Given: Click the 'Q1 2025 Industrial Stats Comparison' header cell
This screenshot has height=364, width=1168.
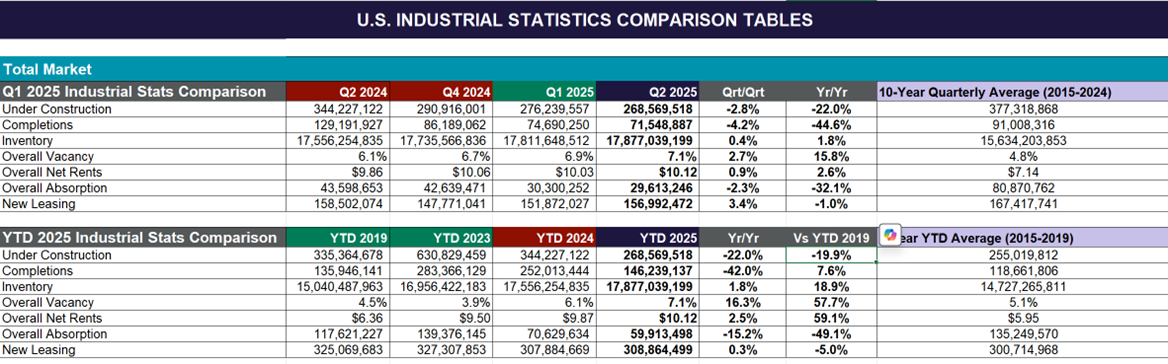Looking at the screenshot, I should pos(143,92).
